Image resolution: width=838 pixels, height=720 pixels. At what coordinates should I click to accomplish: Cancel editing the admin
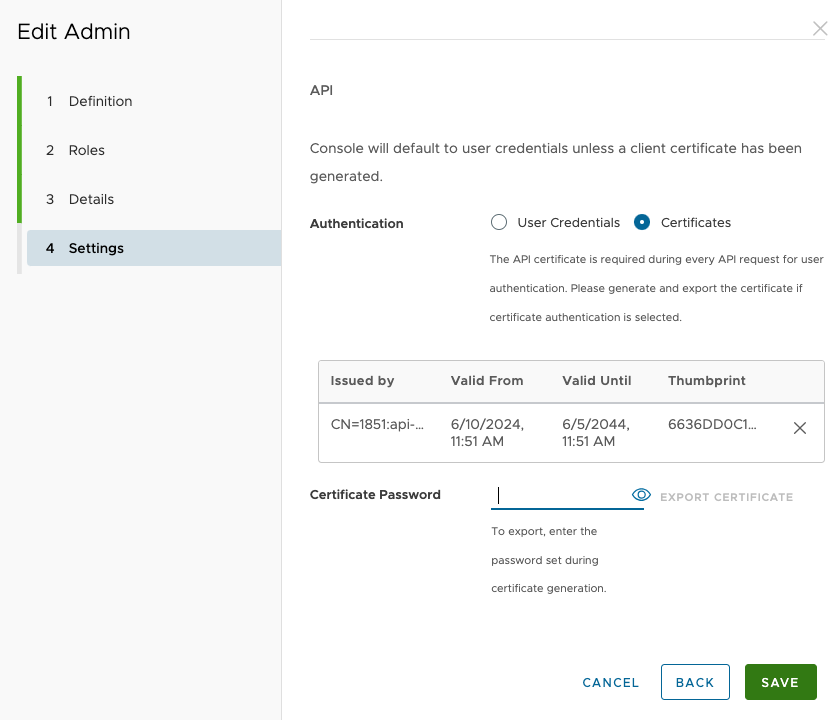tap(610, 682)
